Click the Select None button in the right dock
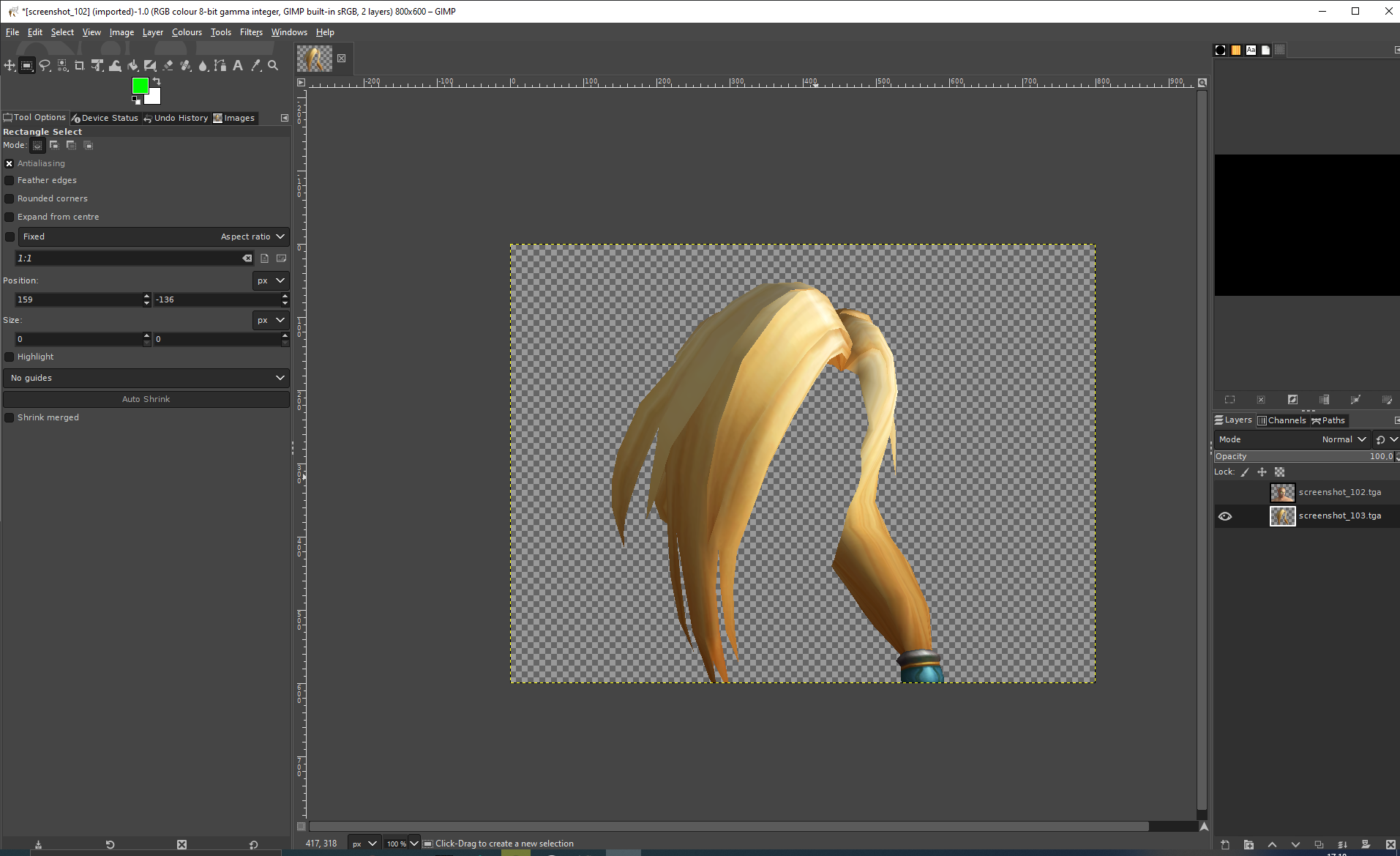The width and height of the screenshot is (1400, 856). point(1261,400)
